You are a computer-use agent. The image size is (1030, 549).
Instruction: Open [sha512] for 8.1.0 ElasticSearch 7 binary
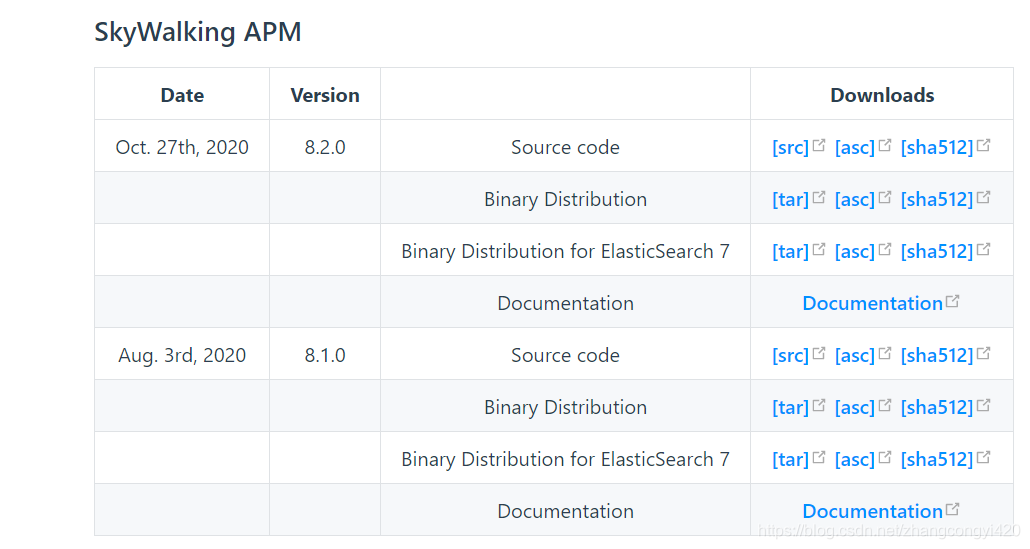click(937, 459)
